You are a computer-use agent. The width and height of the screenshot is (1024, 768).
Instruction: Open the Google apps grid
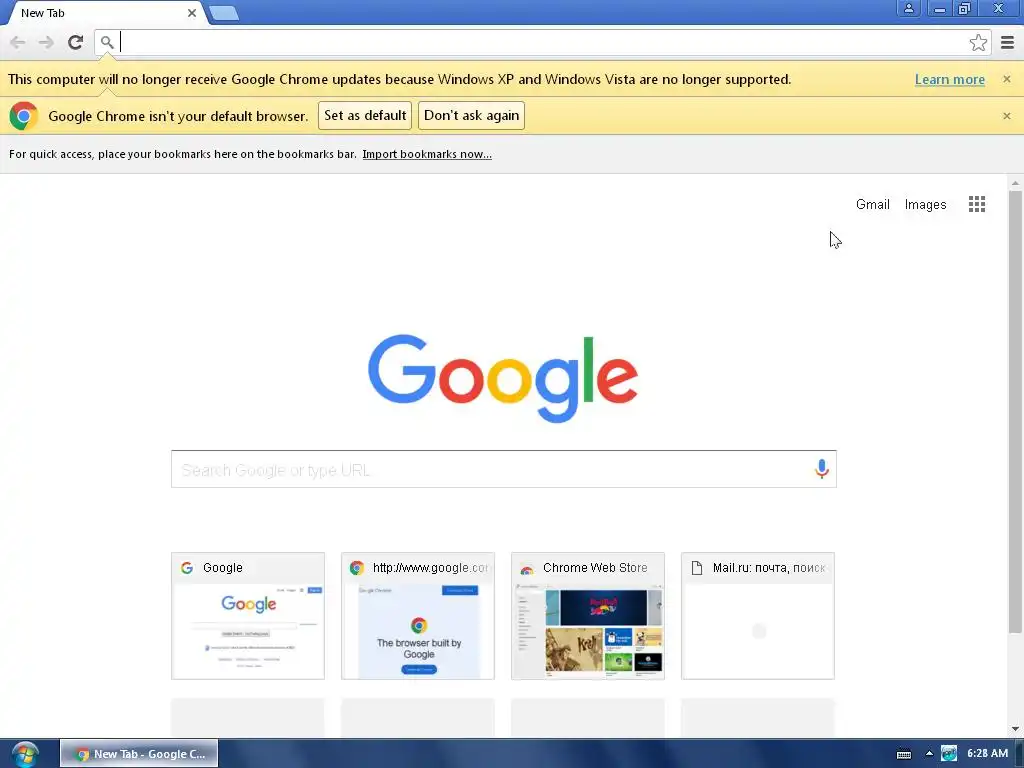point(976,204)
